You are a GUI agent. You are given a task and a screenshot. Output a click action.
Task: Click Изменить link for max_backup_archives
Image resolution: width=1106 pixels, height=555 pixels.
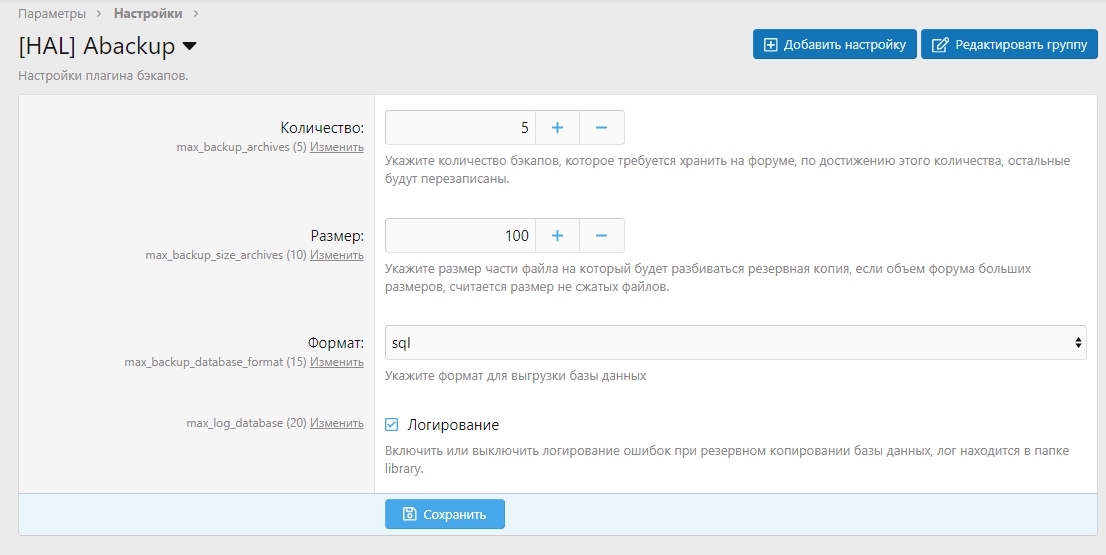click(337, 147)
